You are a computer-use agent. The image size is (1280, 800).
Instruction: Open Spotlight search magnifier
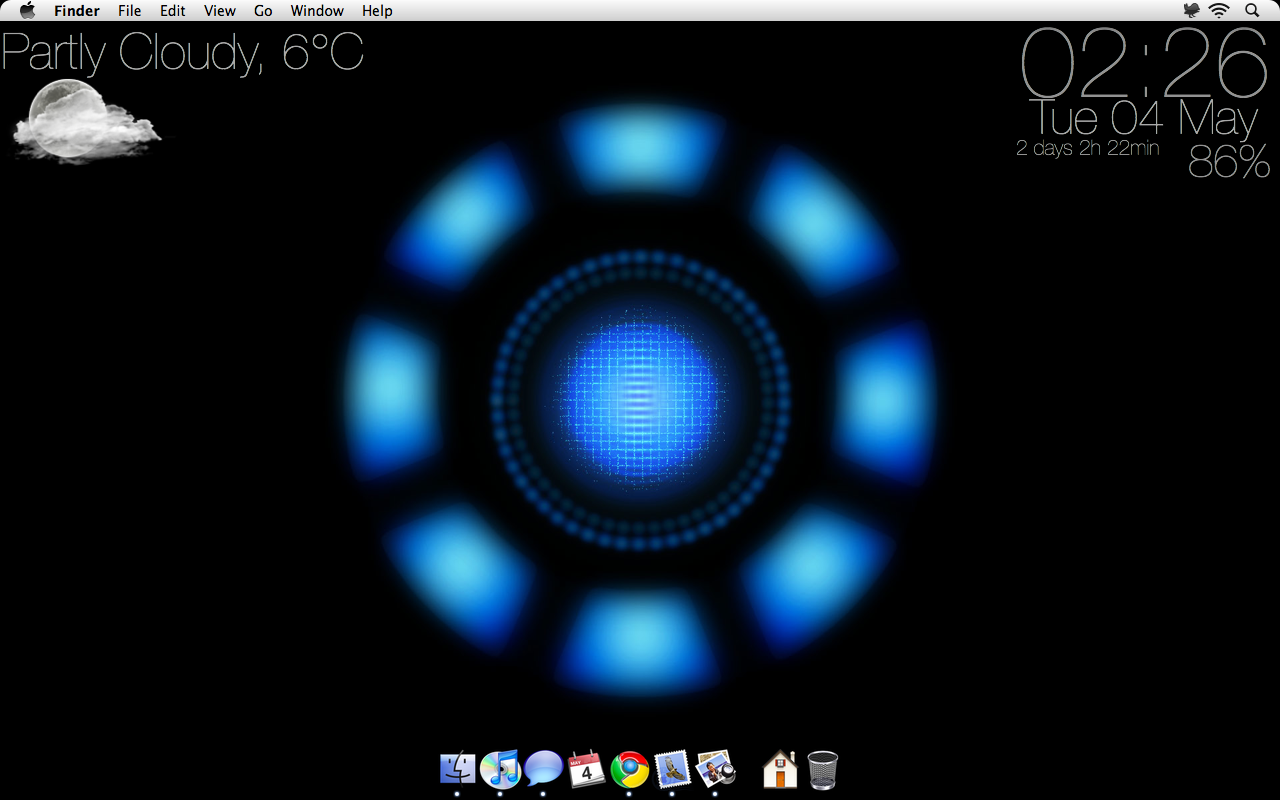[x=1252, y=10]
